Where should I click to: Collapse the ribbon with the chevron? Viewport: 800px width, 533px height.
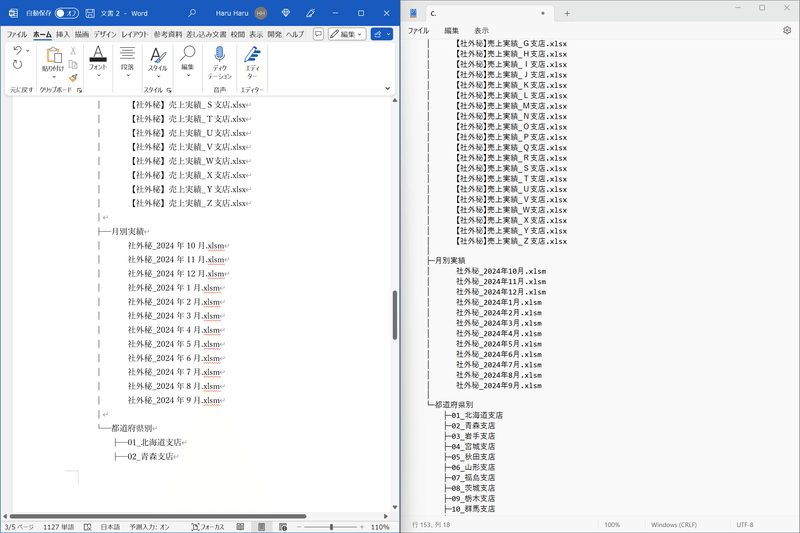pos(387,88)
